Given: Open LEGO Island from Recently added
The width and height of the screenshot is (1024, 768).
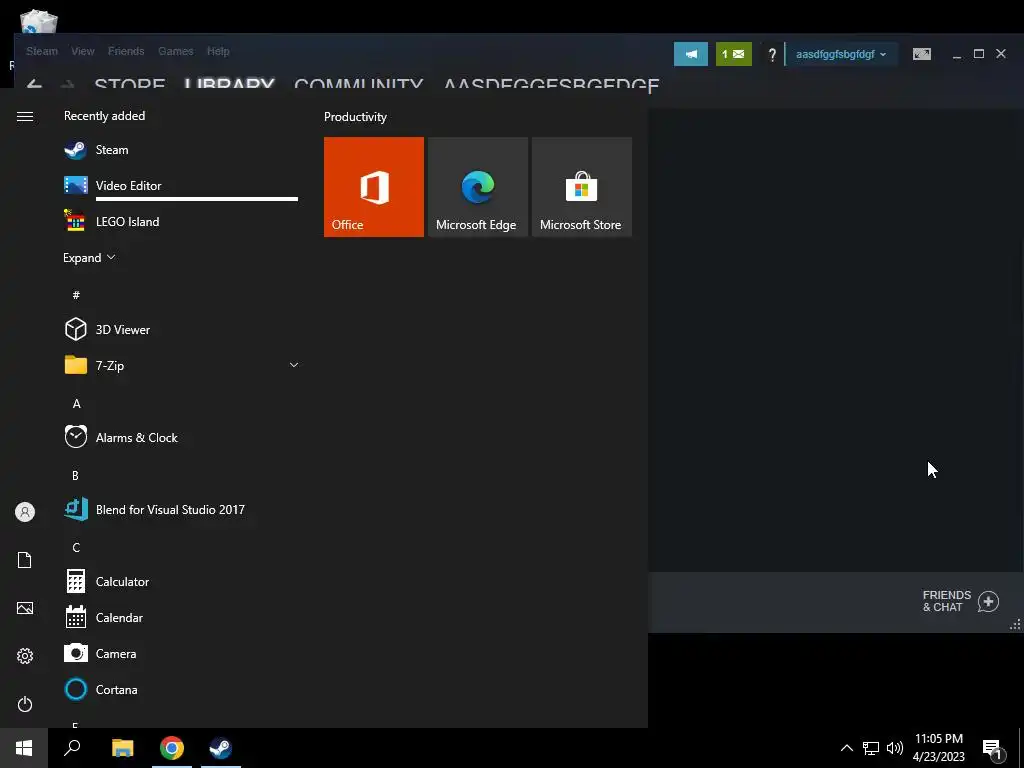Looking at the screenshot, I should [x=180, y=221].
